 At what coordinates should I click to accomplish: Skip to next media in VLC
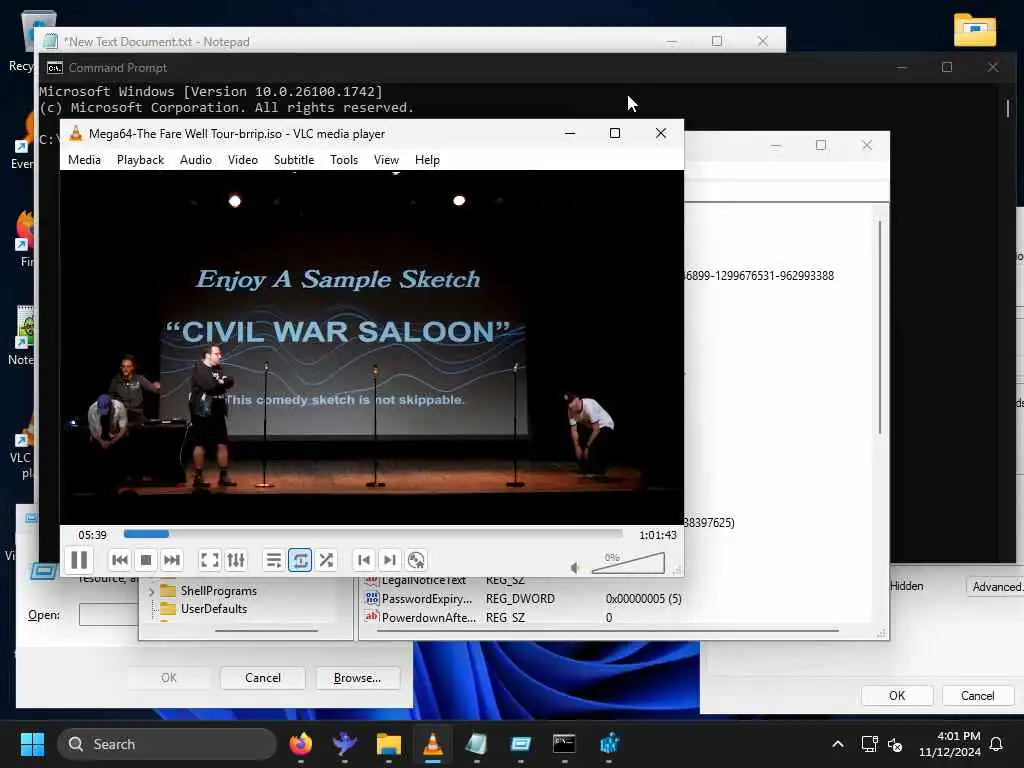click(172, 560)
